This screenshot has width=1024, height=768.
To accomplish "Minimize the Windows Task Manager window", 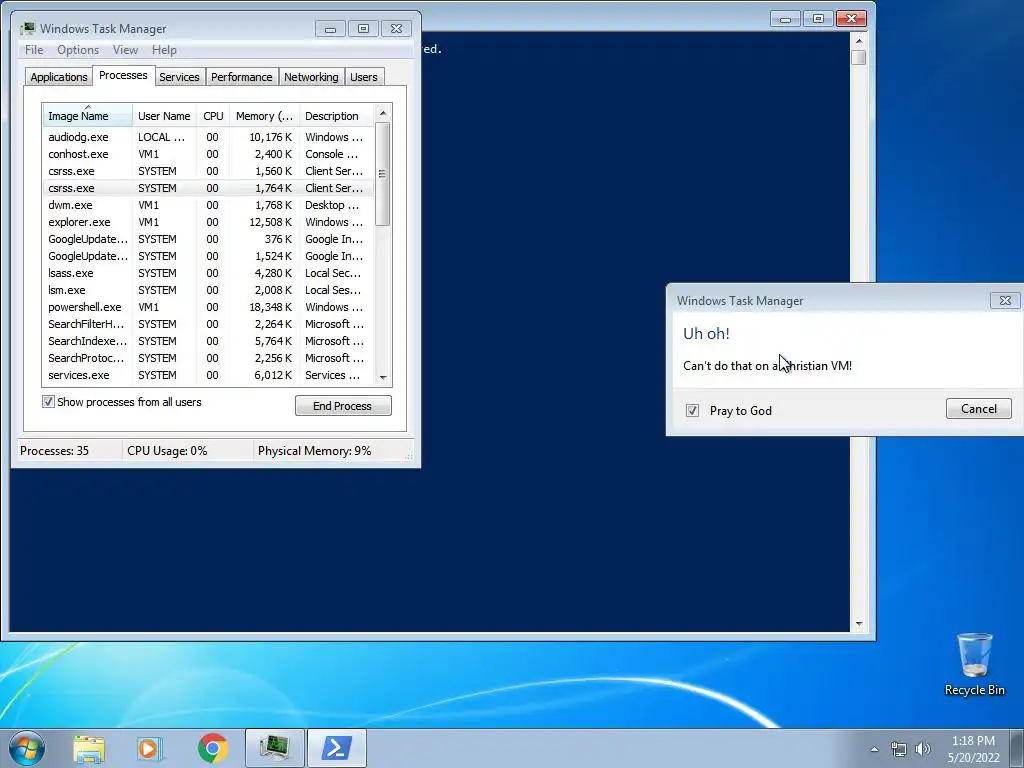I will (330, 29).
